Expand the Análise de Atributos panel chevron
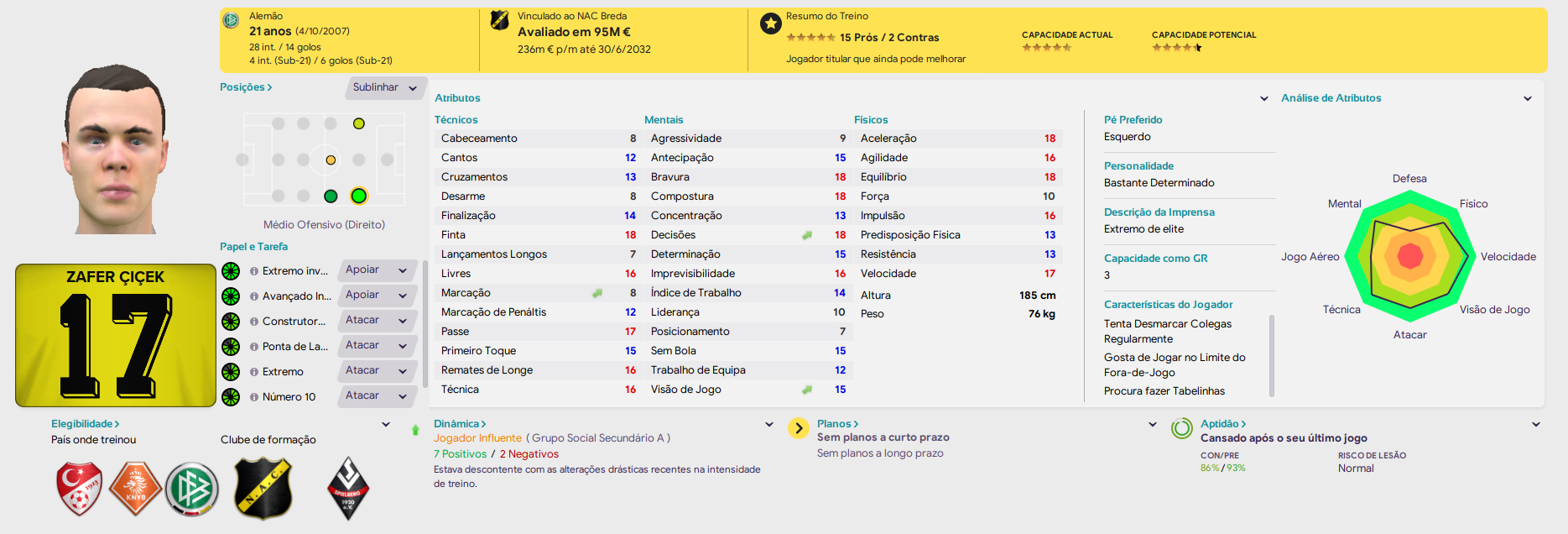The image size is (1568, 534). [x=1528, y=98]
